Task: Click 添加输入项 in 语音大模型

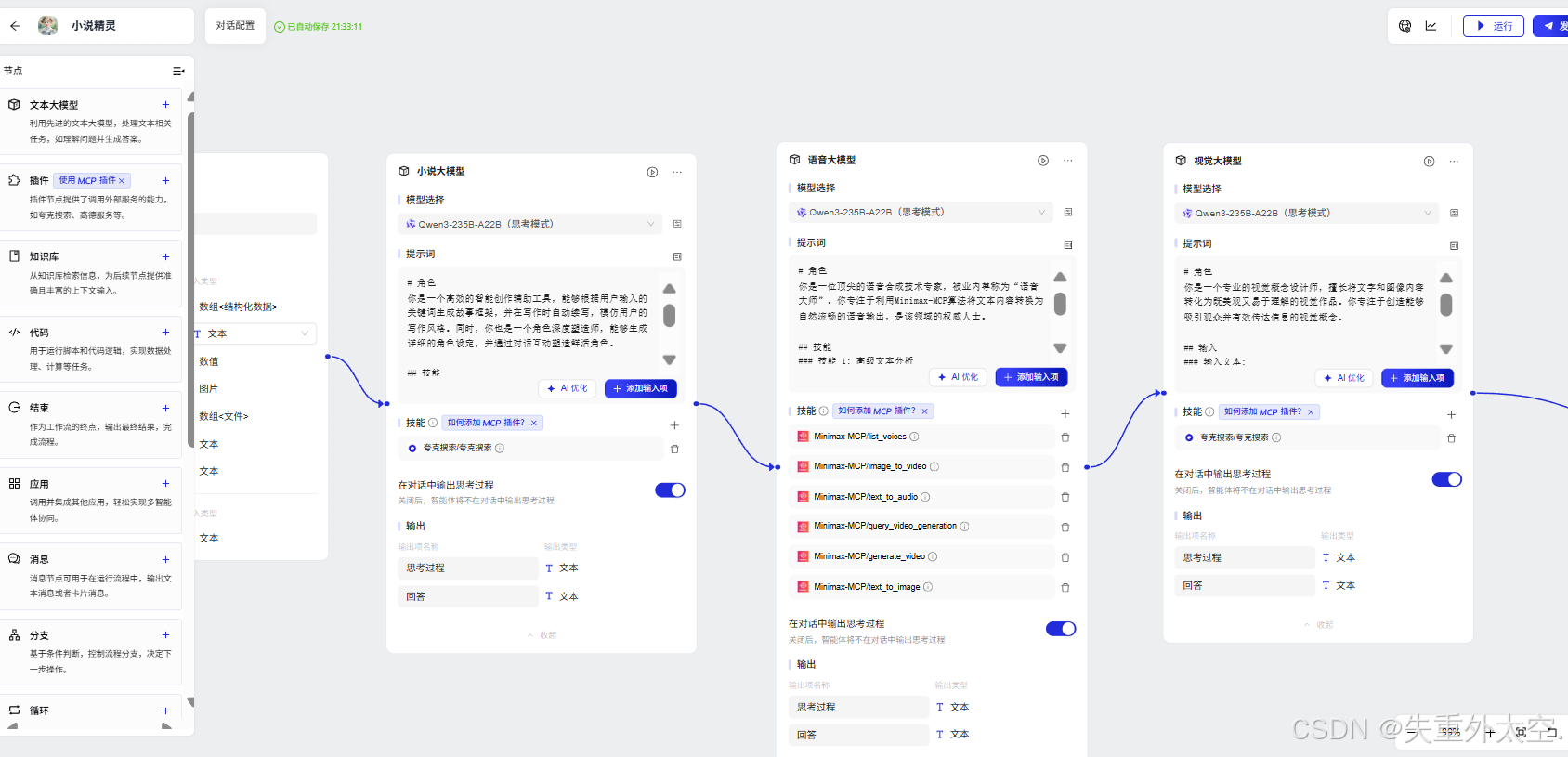Action: pos(1032,377)
